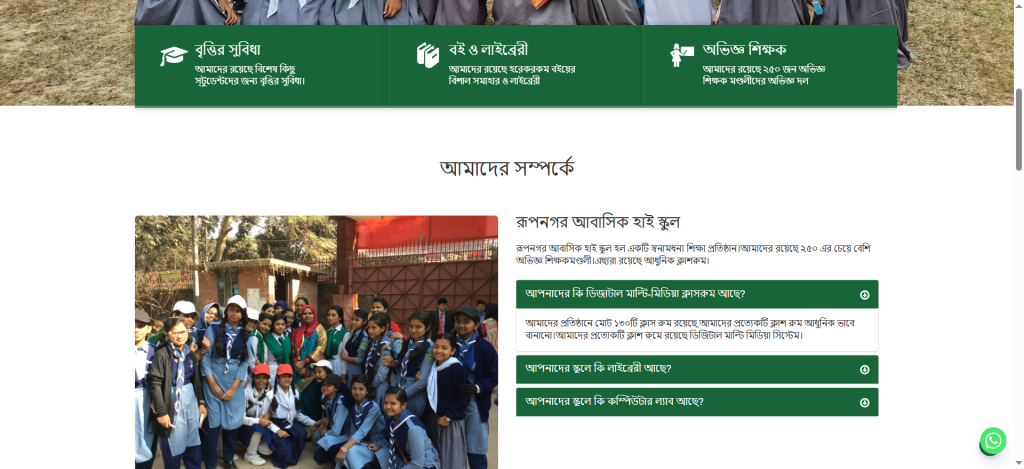Click the রূপনগর আবাসিক হাই স্কুল heading
This screenshot has width=1024, height=469.
click(x=598, y=222)
